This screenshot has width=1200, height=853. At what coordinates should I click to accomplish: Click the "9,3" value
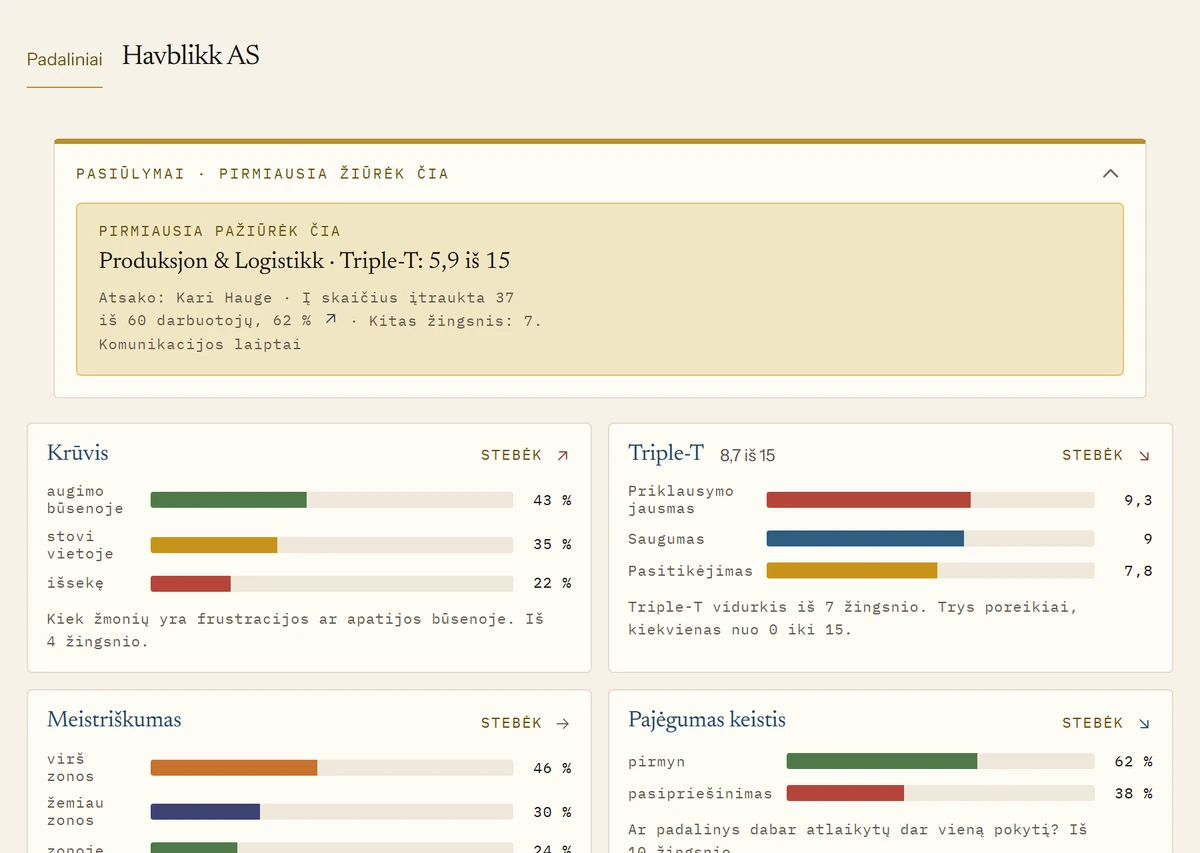(1139, 500)
